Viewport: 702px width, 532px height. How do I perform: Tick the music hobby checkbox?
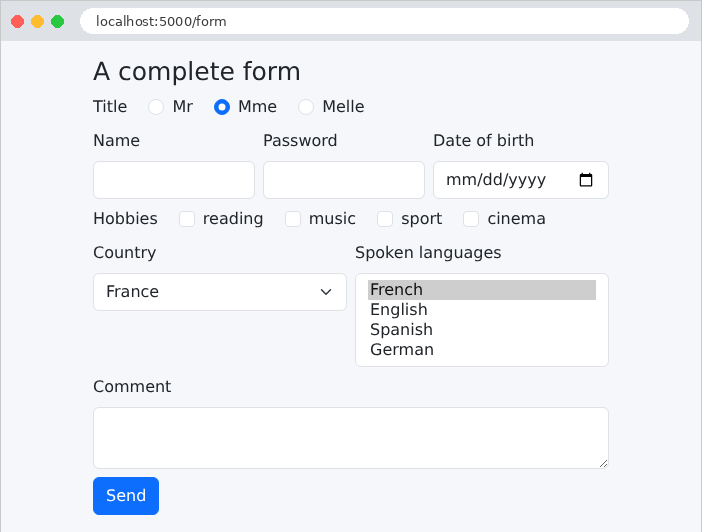pyautogui.click(x=293, y=219)
